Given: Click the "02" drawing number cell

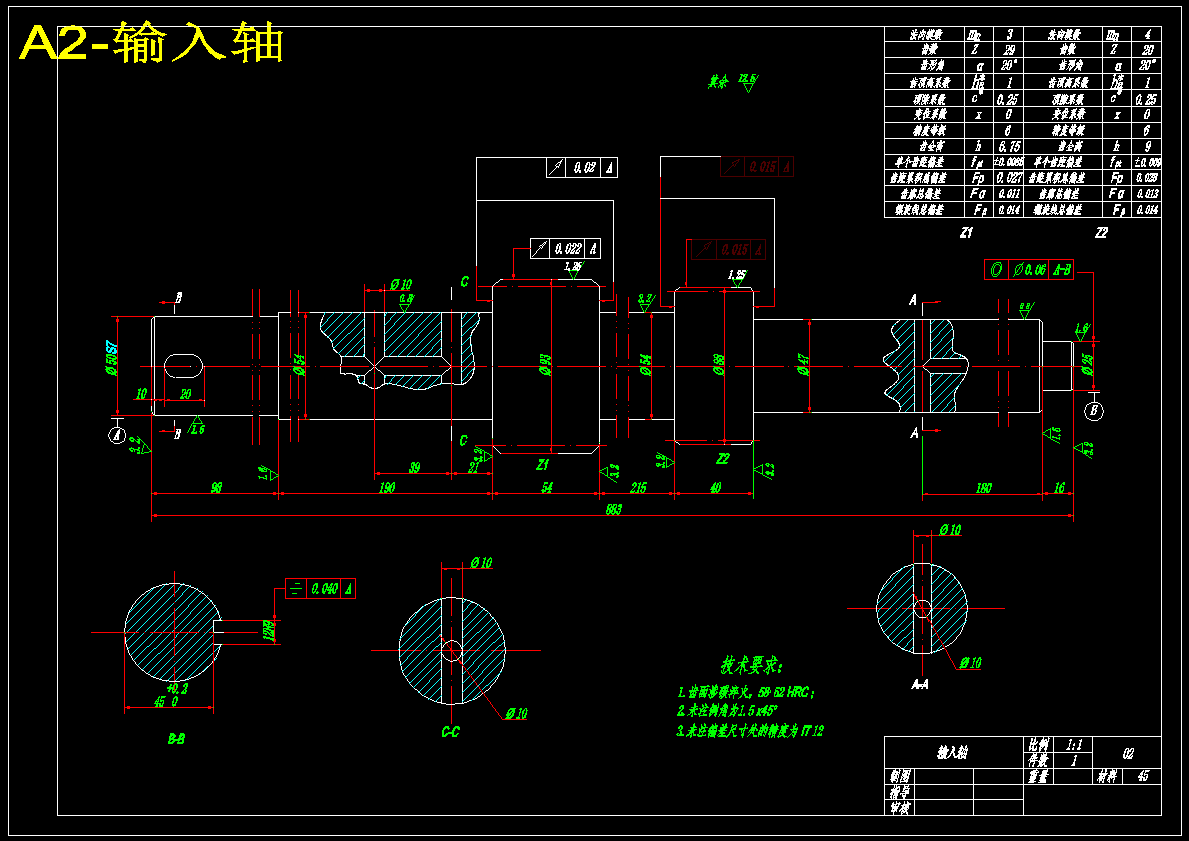Looking at the screenshot, I should point(1127,752).
